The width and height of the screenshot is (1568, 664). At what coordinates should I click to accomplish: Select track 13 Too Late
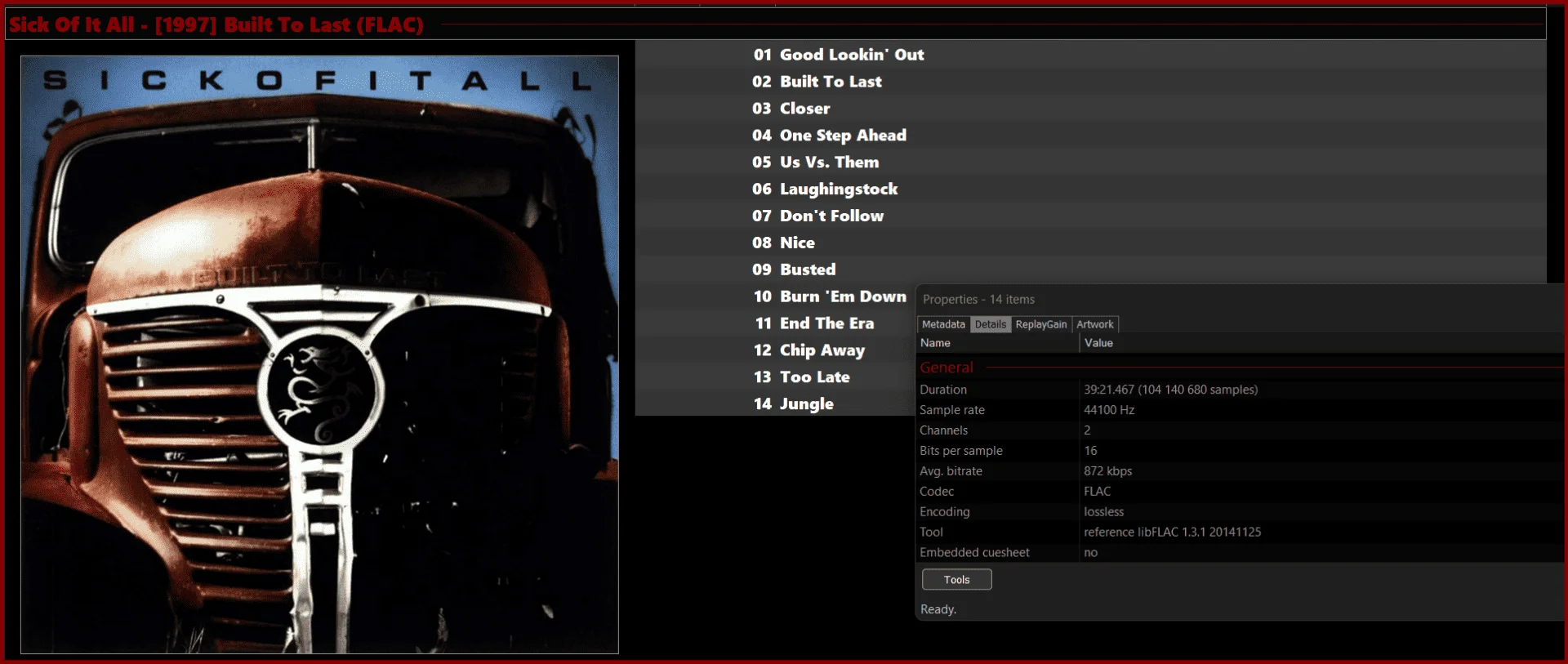click(x=801, y=377)
